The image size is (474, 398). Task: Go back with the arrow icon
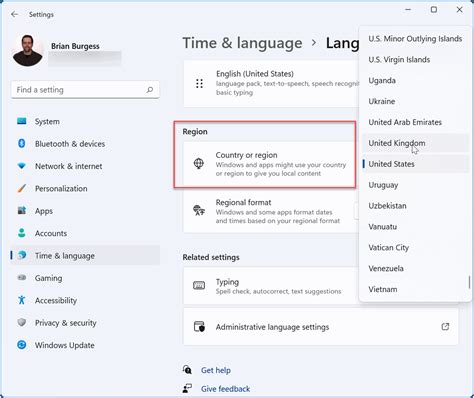14,14
